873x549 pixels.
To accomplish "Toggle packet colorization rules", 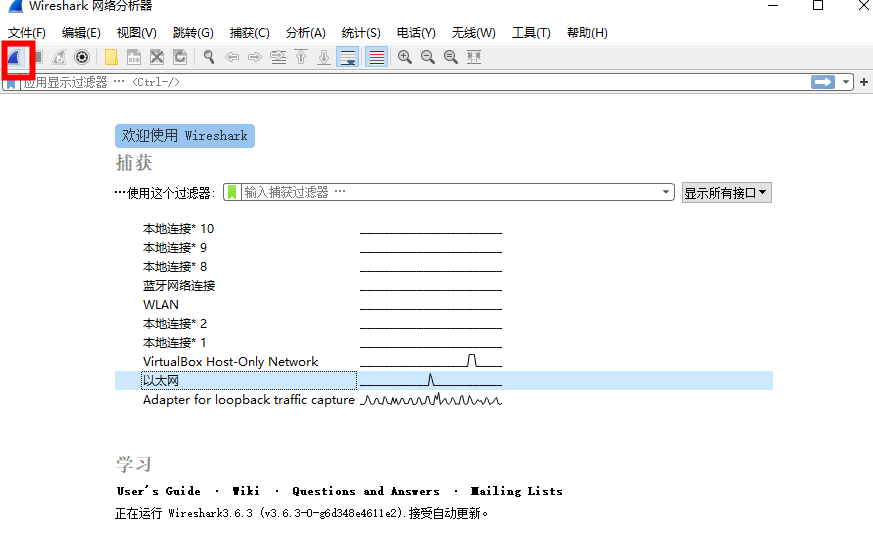I will tap(376, 57).
